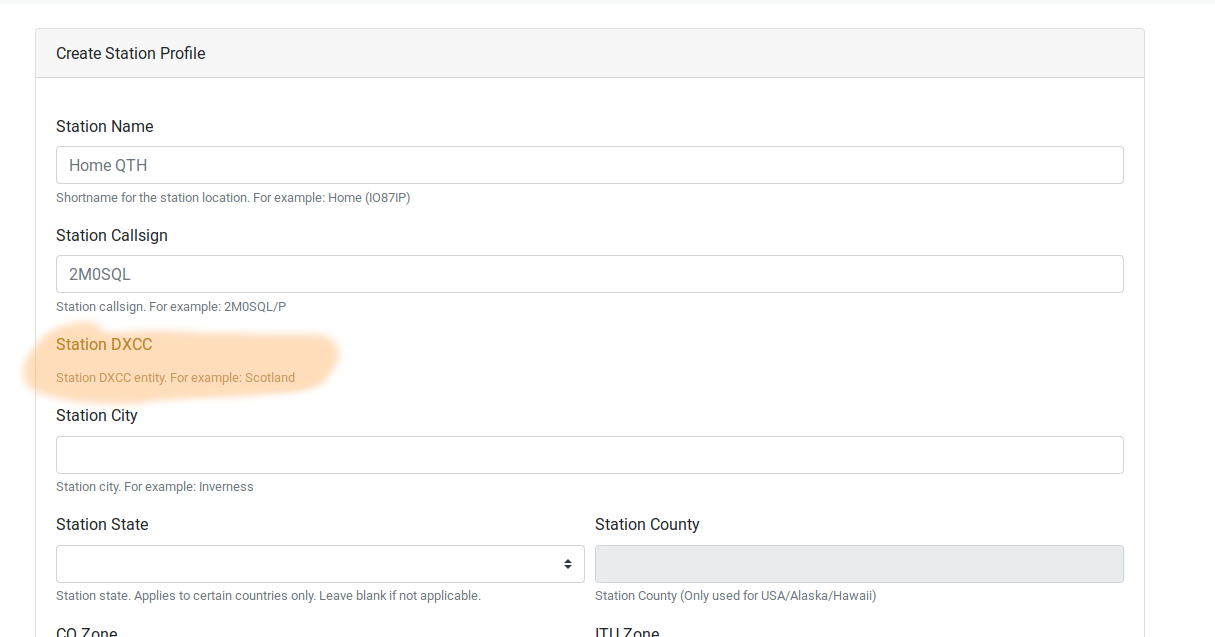Click the helper text under Station Callsign

[x=171, y=306]
